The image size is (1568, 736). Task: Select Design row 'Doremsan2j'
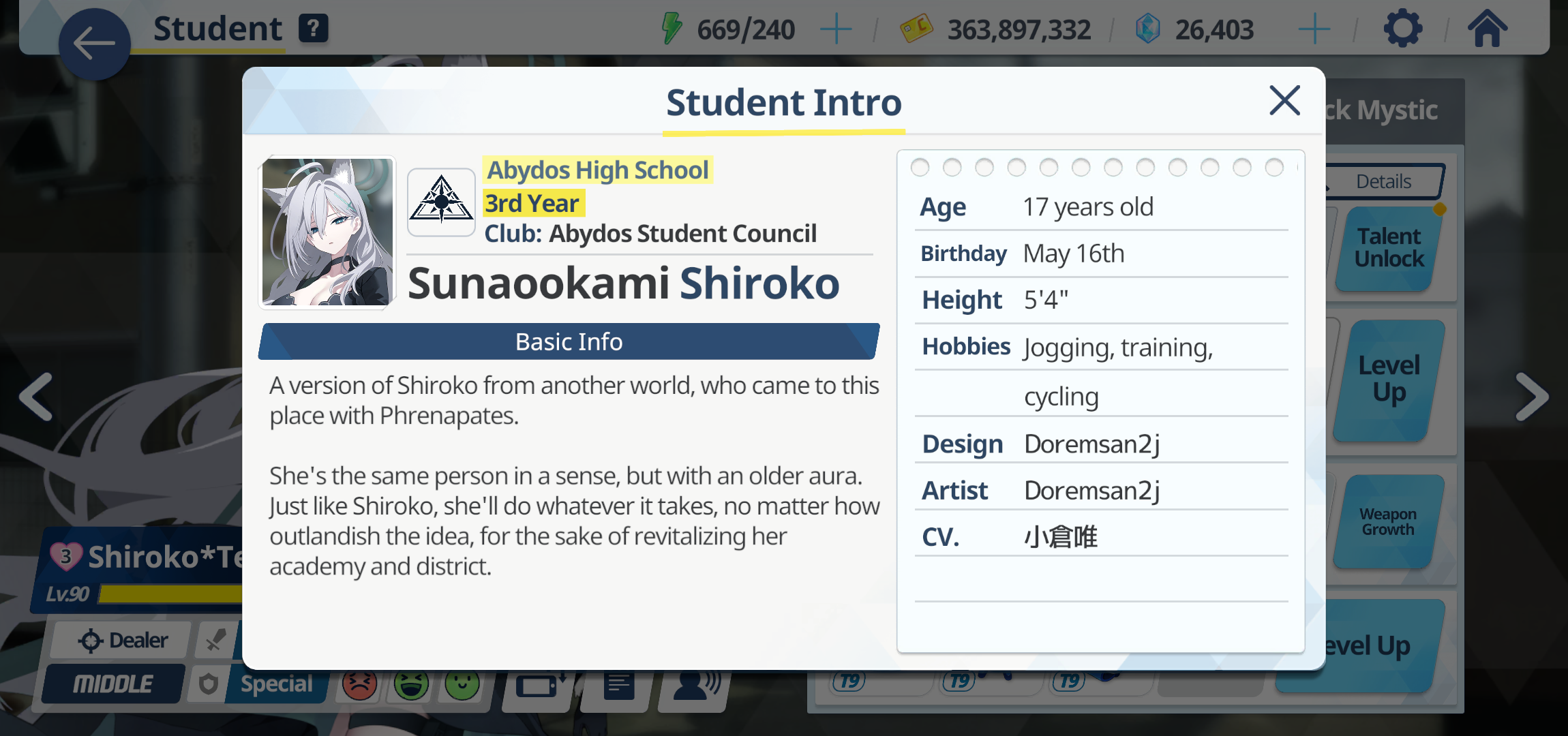pyautogui.click(x=1091, y=444)
